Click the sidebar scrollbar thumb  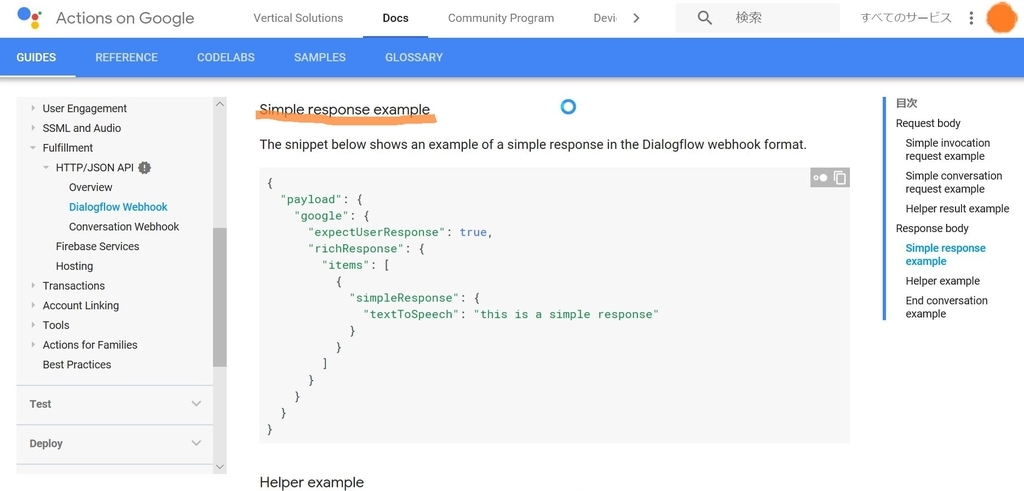[x=219, y=297]
